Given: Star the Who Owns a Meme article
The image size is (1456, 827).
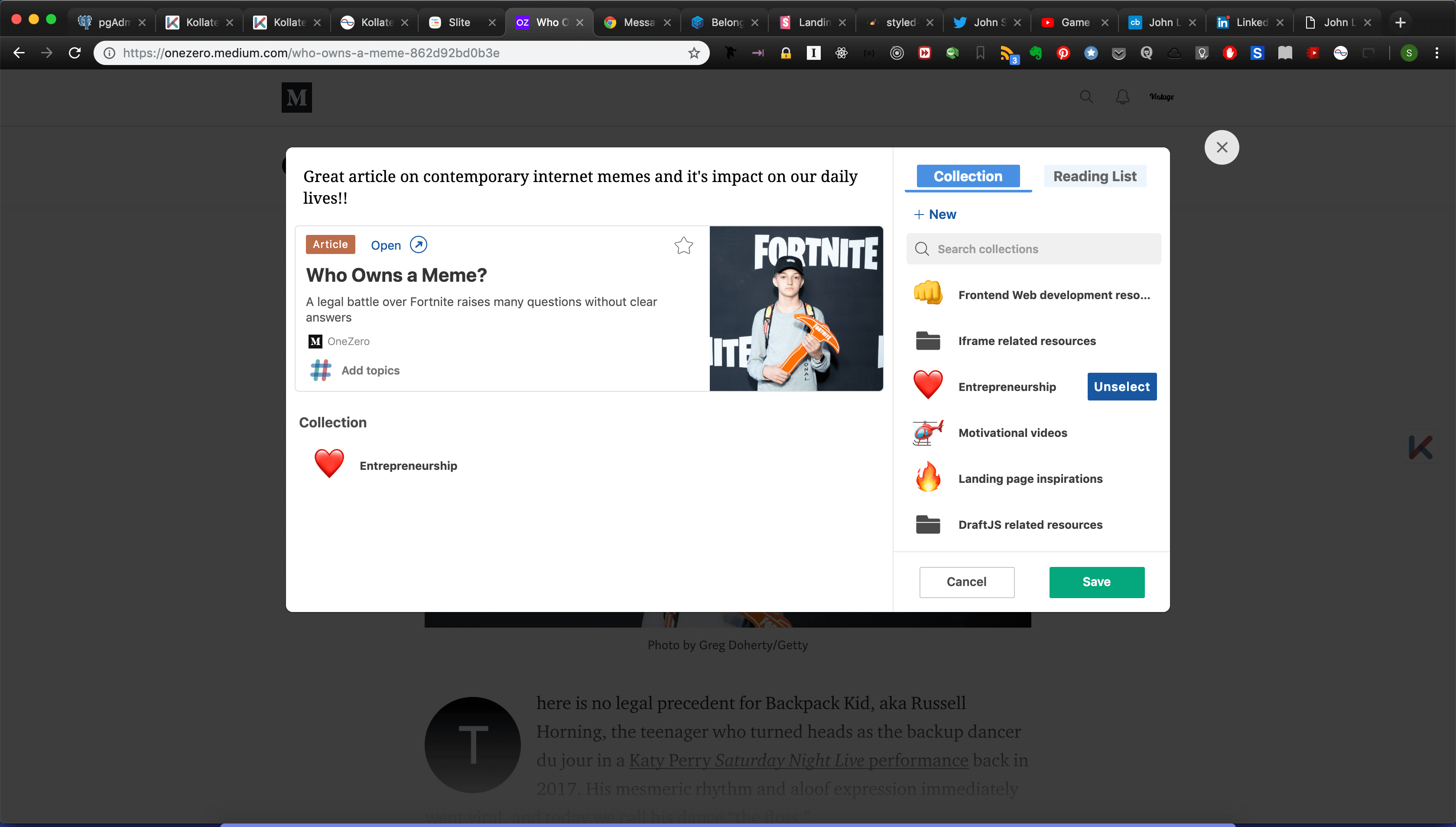Looking at the screenshot, I should [684, 245].
